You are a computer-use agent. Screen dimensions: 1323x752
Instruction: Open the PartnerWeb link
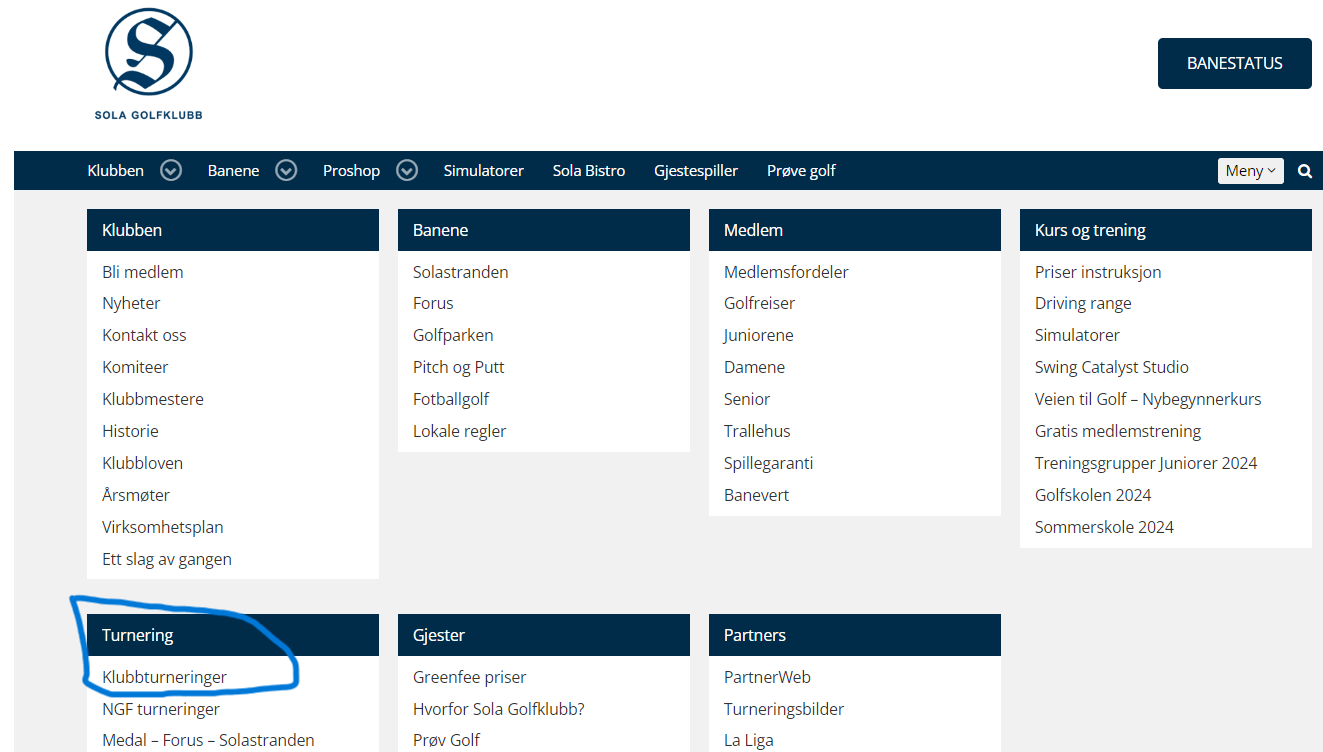click(x=767, y=677)
